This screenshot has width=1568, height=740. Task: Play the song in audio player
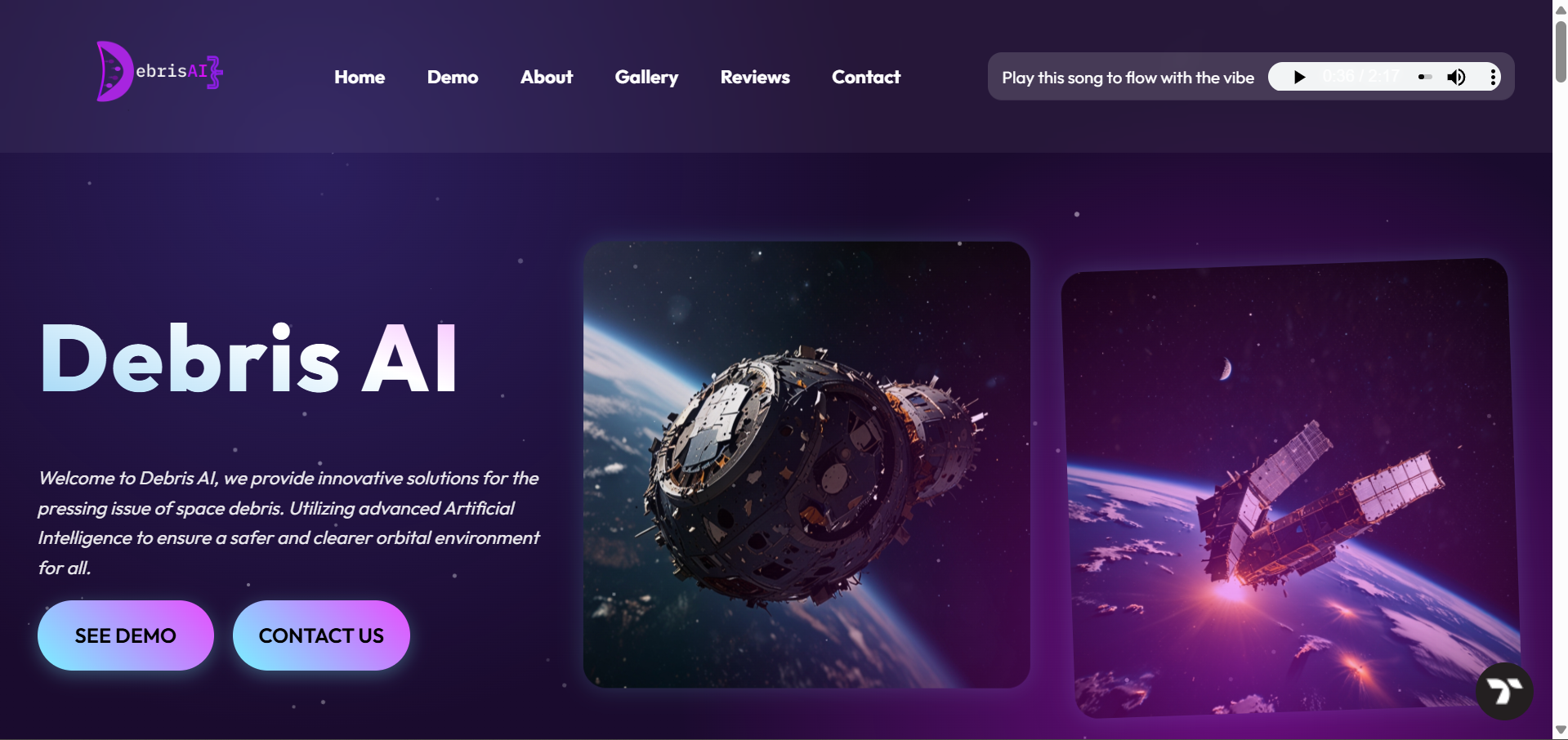click(x=1299, y=77)
